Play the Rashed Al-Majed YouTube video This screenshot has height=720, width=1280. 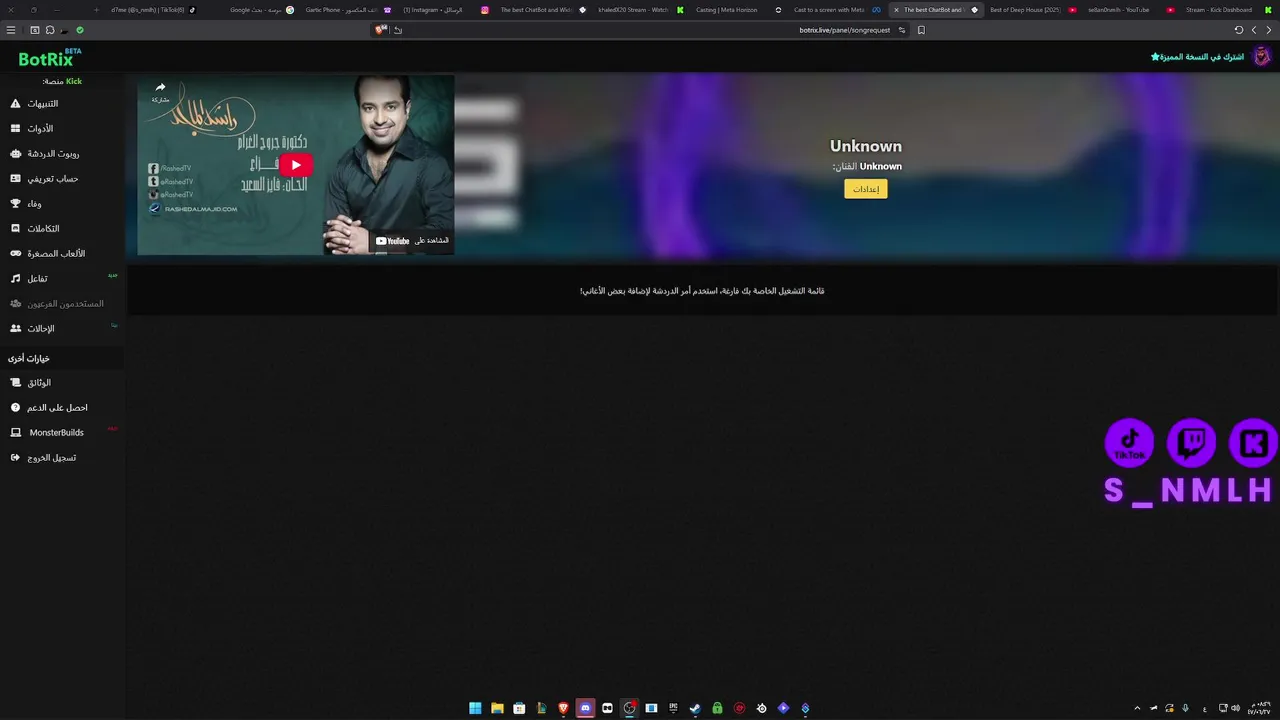tap(295, 165)
